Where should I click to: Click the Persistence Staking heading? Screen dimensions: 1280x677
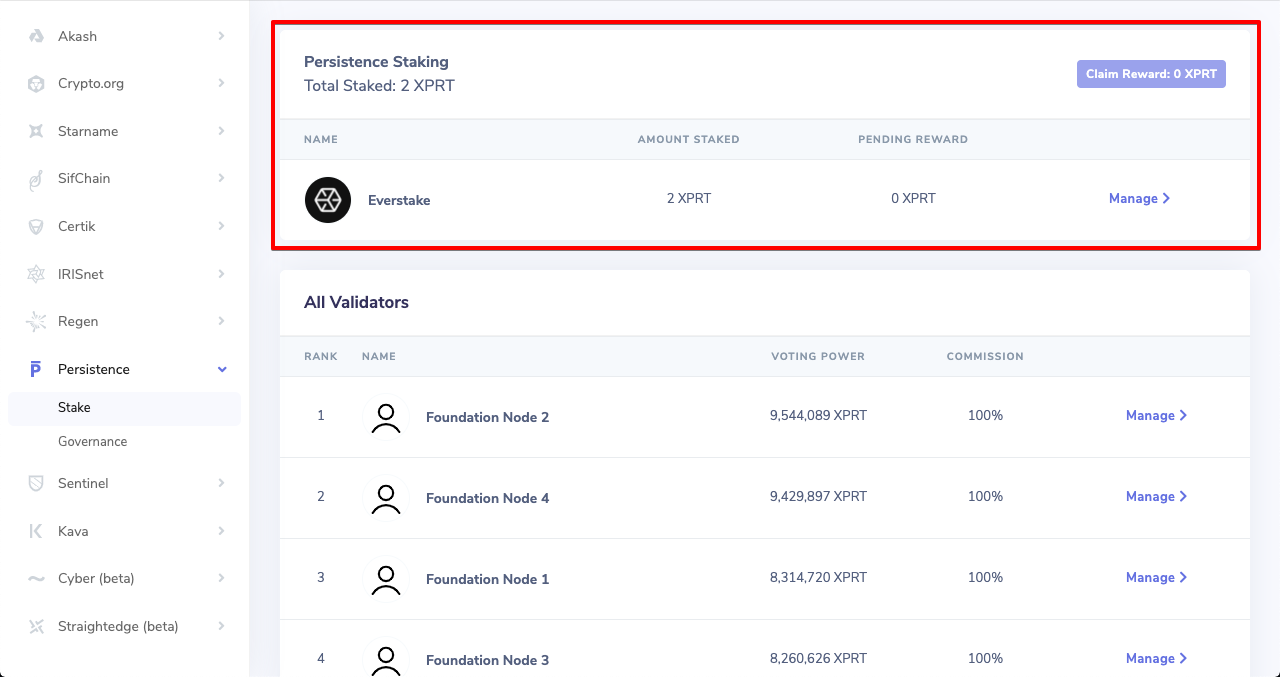coord(376,62)
